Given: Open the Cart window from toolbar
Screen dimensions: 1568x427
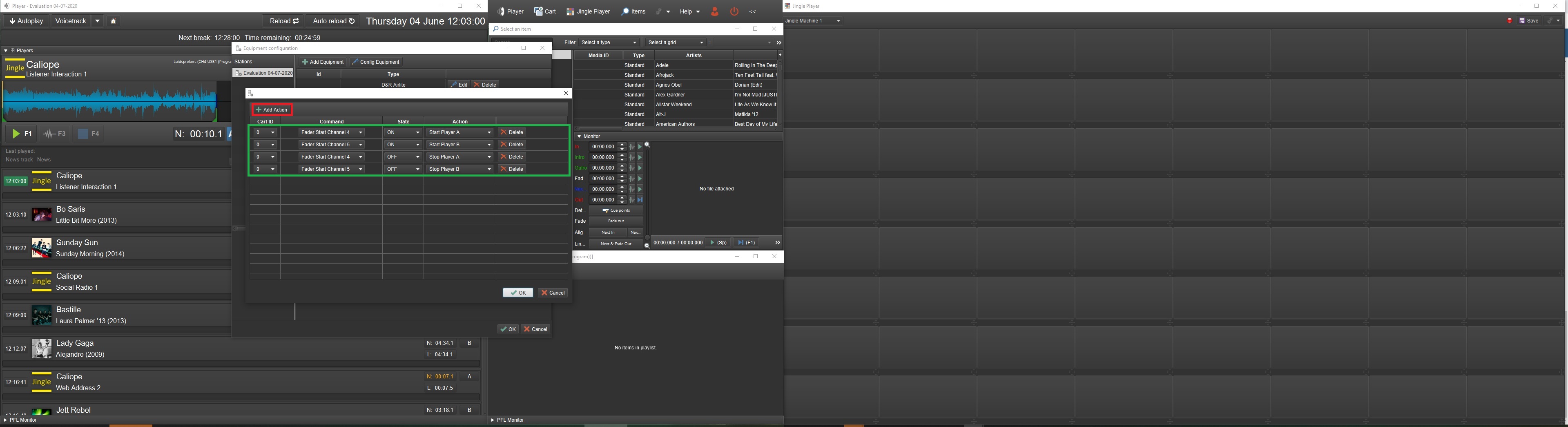Looking at the screenshot, I should pos(545,11).
